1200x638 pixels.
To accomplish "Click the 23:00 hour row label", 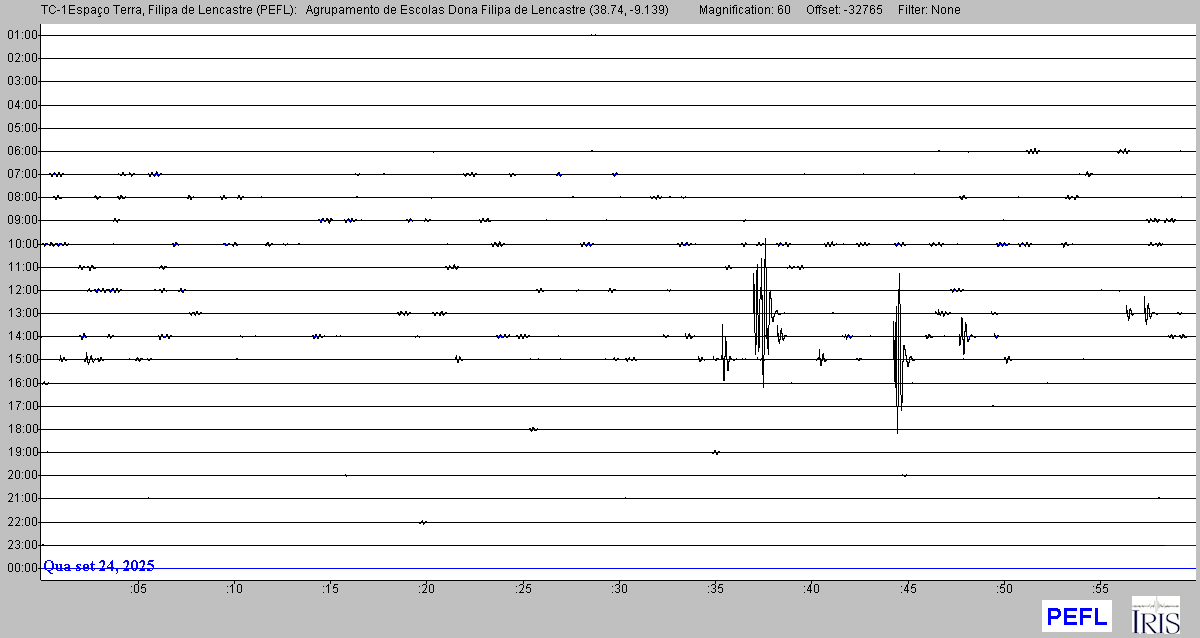I will coord(22,545).
